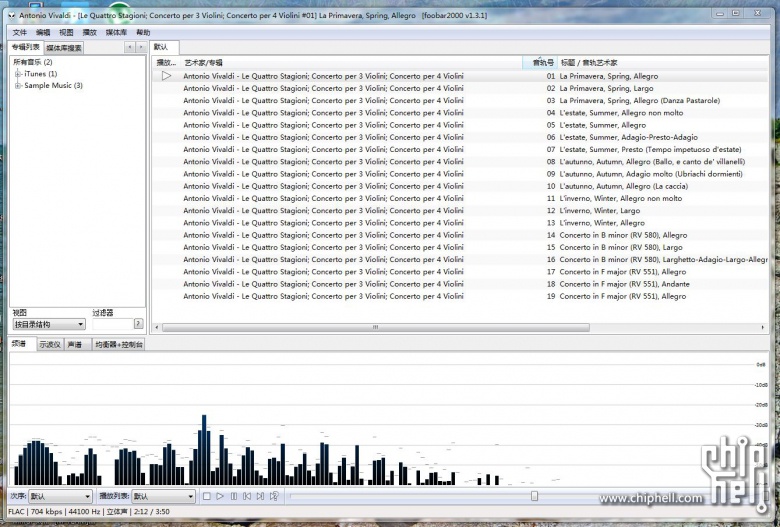Open the 均衡器+控制台 tab

click(119, 344)
